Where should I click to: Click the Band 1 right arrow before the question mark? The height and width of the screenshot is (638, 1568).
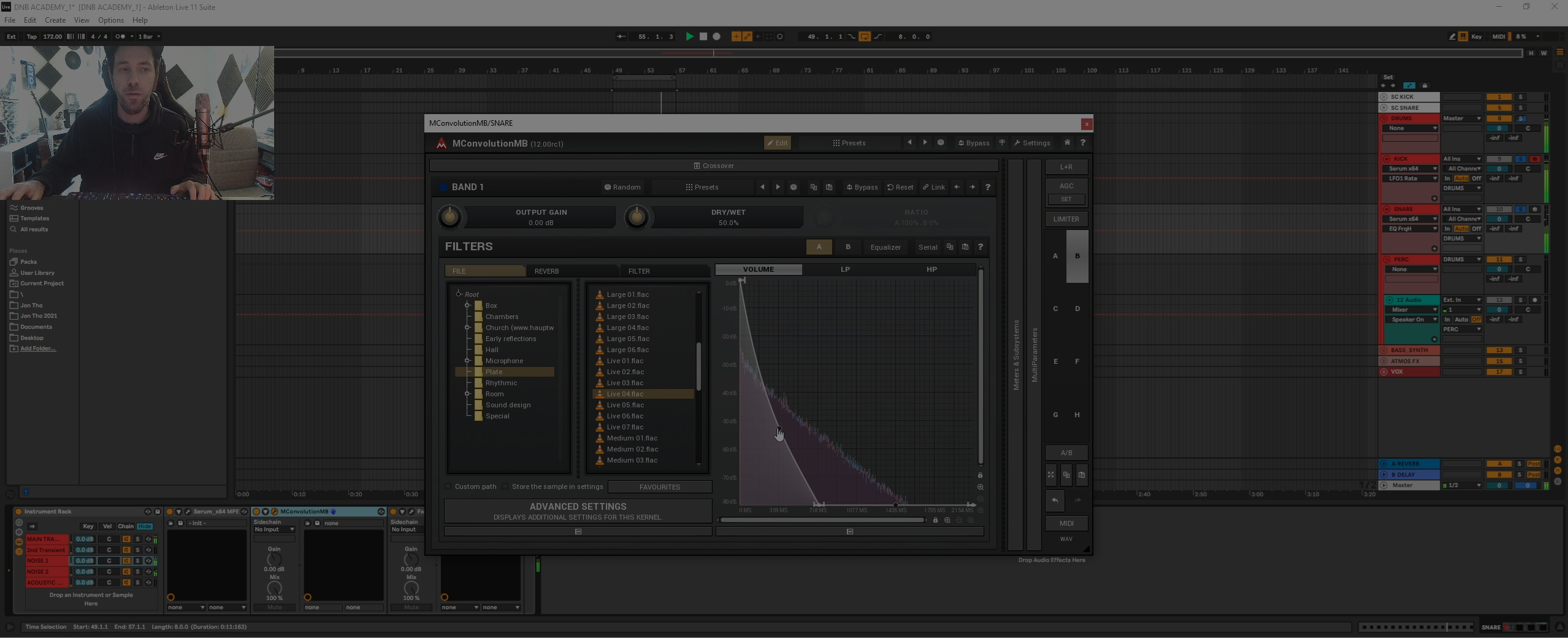(x=972, y=187)
